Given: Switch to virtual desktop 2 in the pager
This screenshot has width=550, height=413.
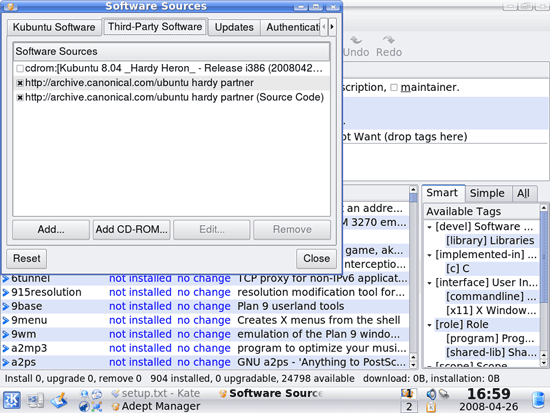Looking at the screenshot, I should click(x=409, y=407).
